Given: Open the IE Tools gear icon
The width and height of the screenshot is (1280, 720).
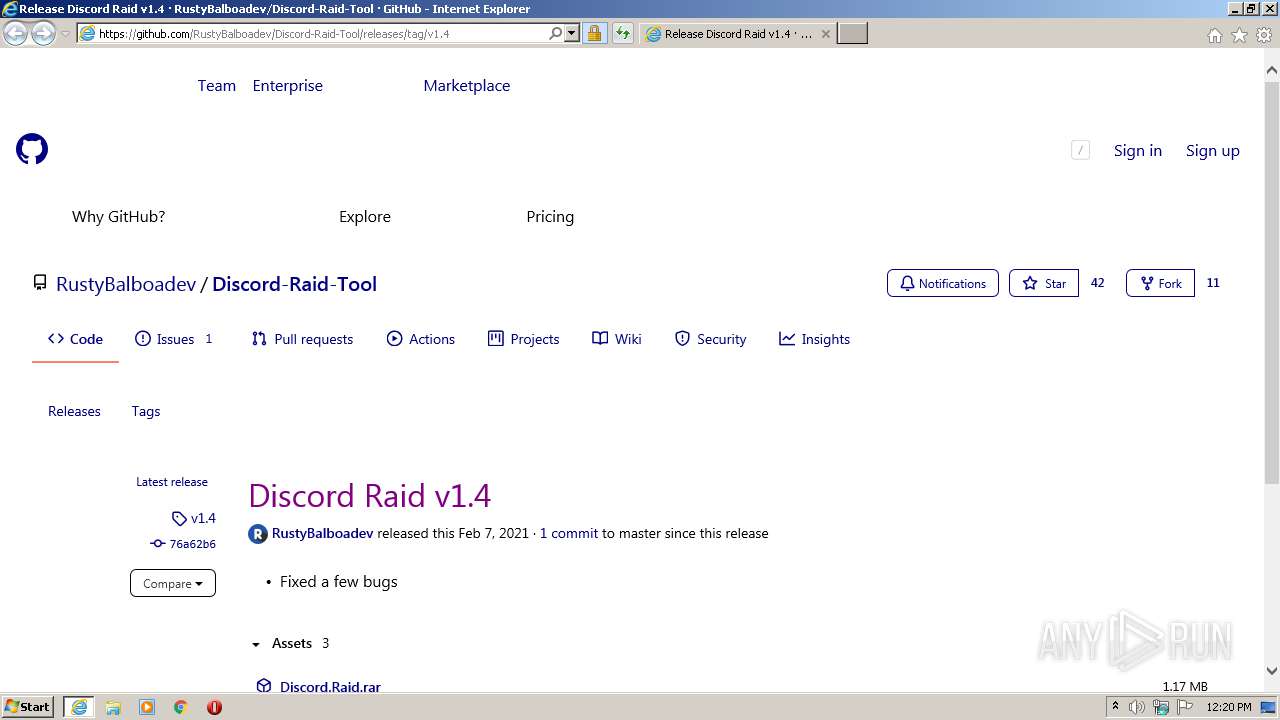Looking at the screenshot, I should (1264, 35).
